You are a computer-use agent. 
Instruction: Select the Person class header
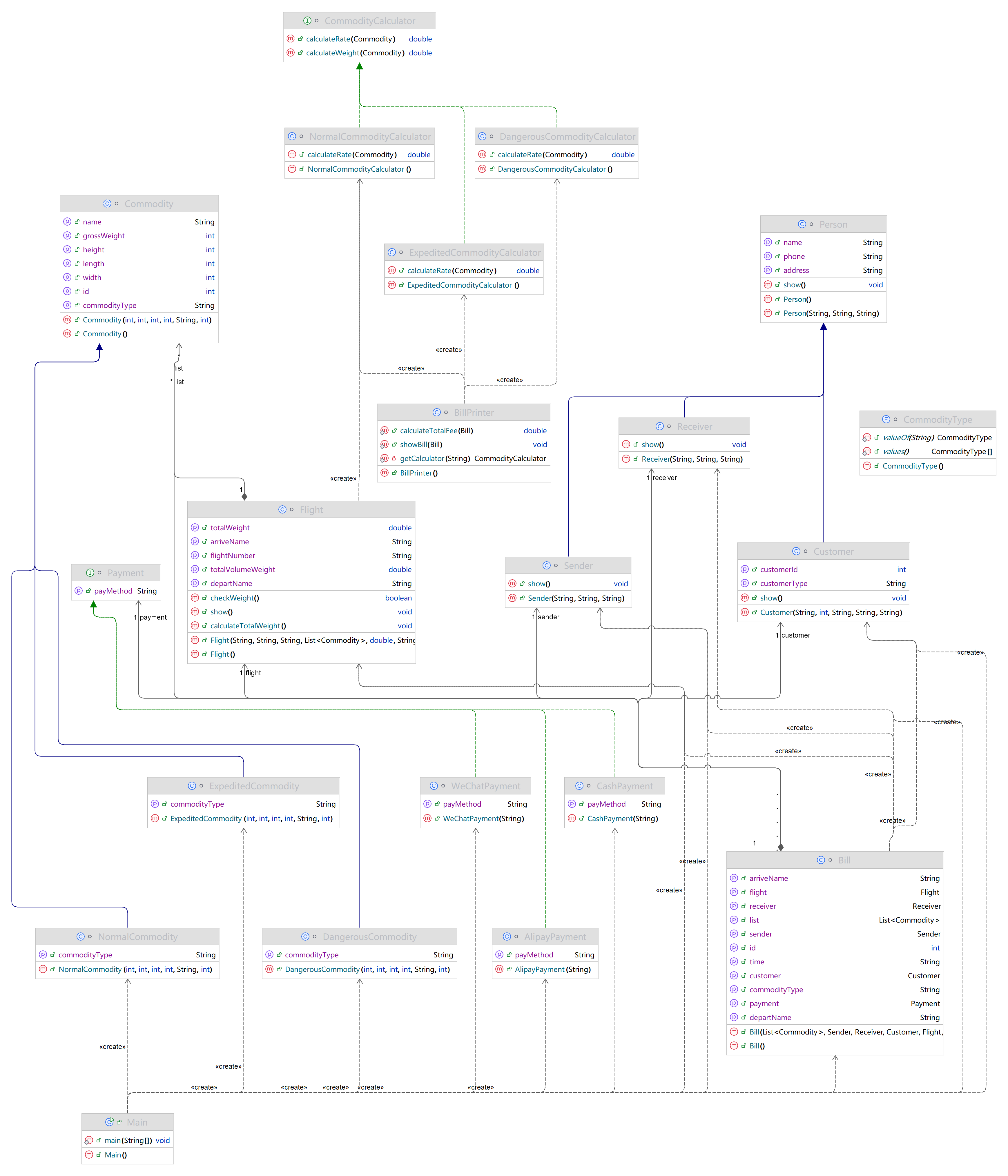coord(833,224)
